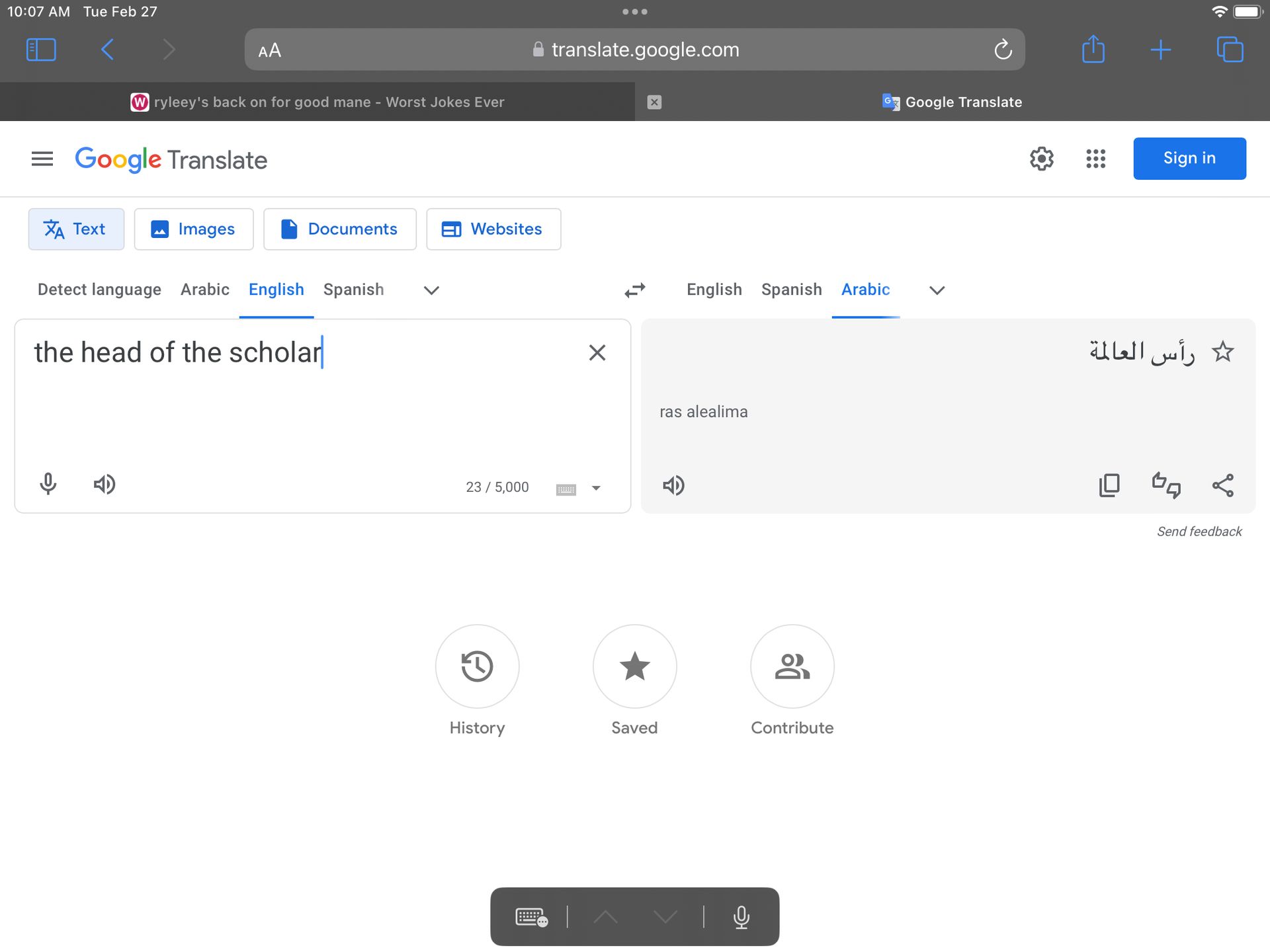This screenshot has height=952, width=1270.
Task: Share the translation result
Action: pyautogui.click(x=1222, y=485)
